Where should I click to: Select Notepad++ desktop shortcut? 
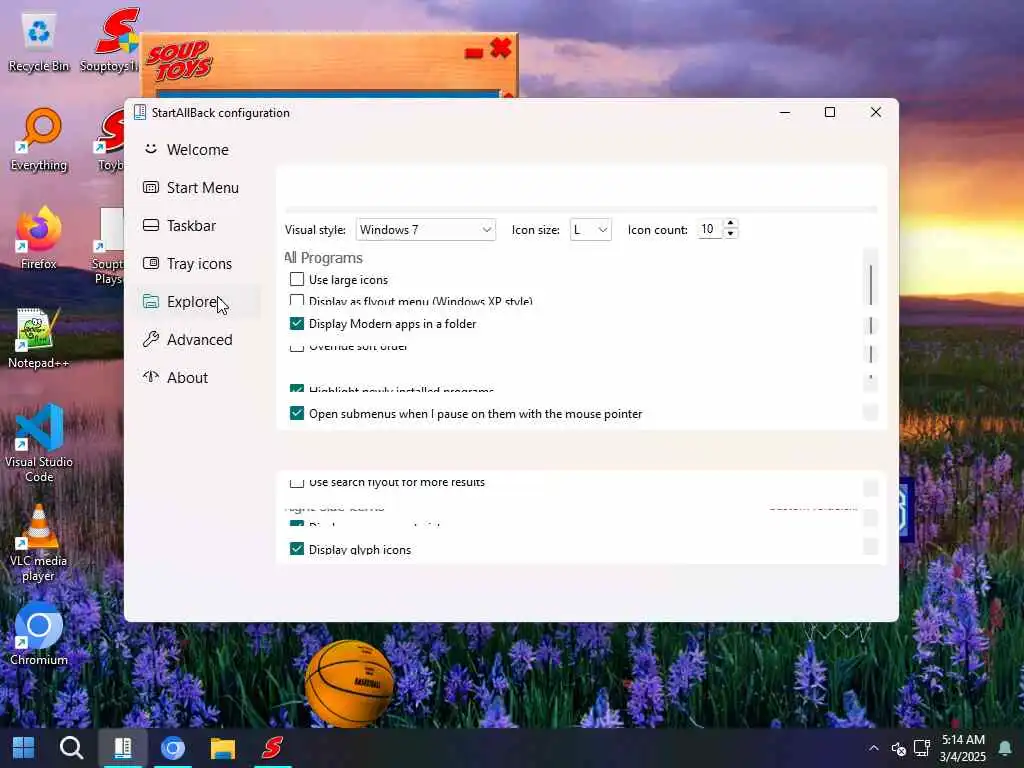39,338
